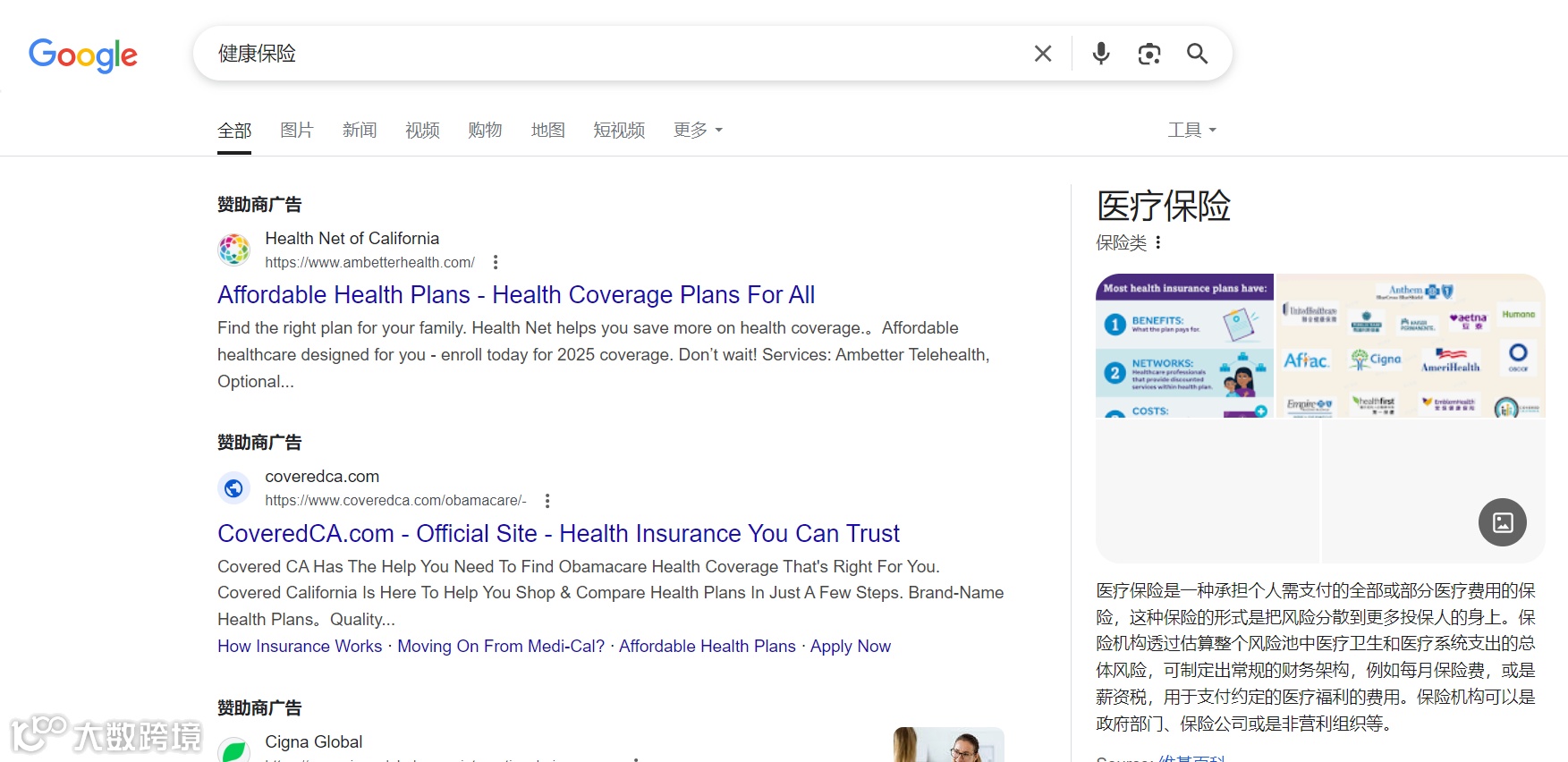Click the 医疗保险 knowledge panel title

point(1164,206)
